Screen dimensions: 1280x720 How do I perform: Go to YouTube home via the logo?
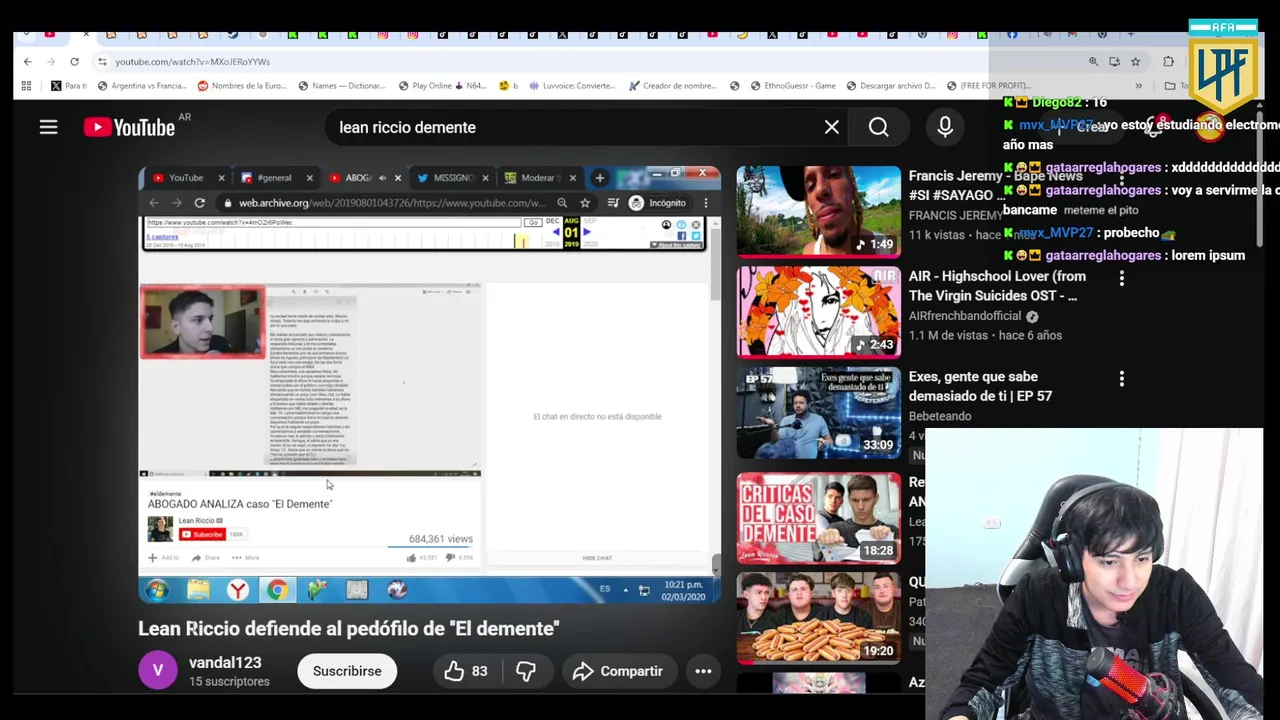click(129, 127)
